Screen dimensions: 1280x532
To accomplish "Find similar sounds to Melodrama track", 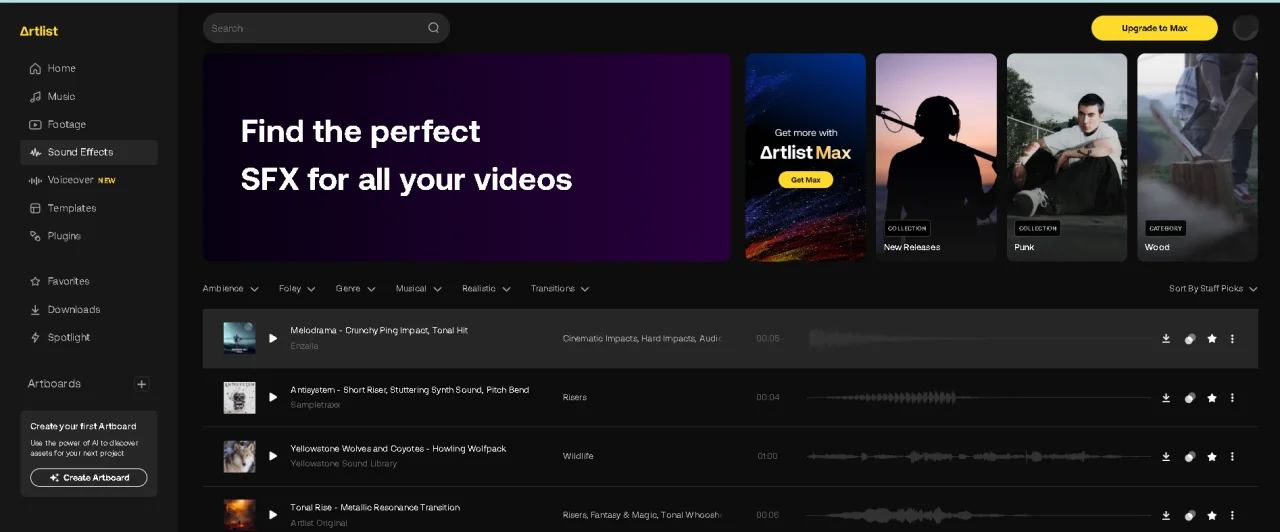I will [1189, 339].
